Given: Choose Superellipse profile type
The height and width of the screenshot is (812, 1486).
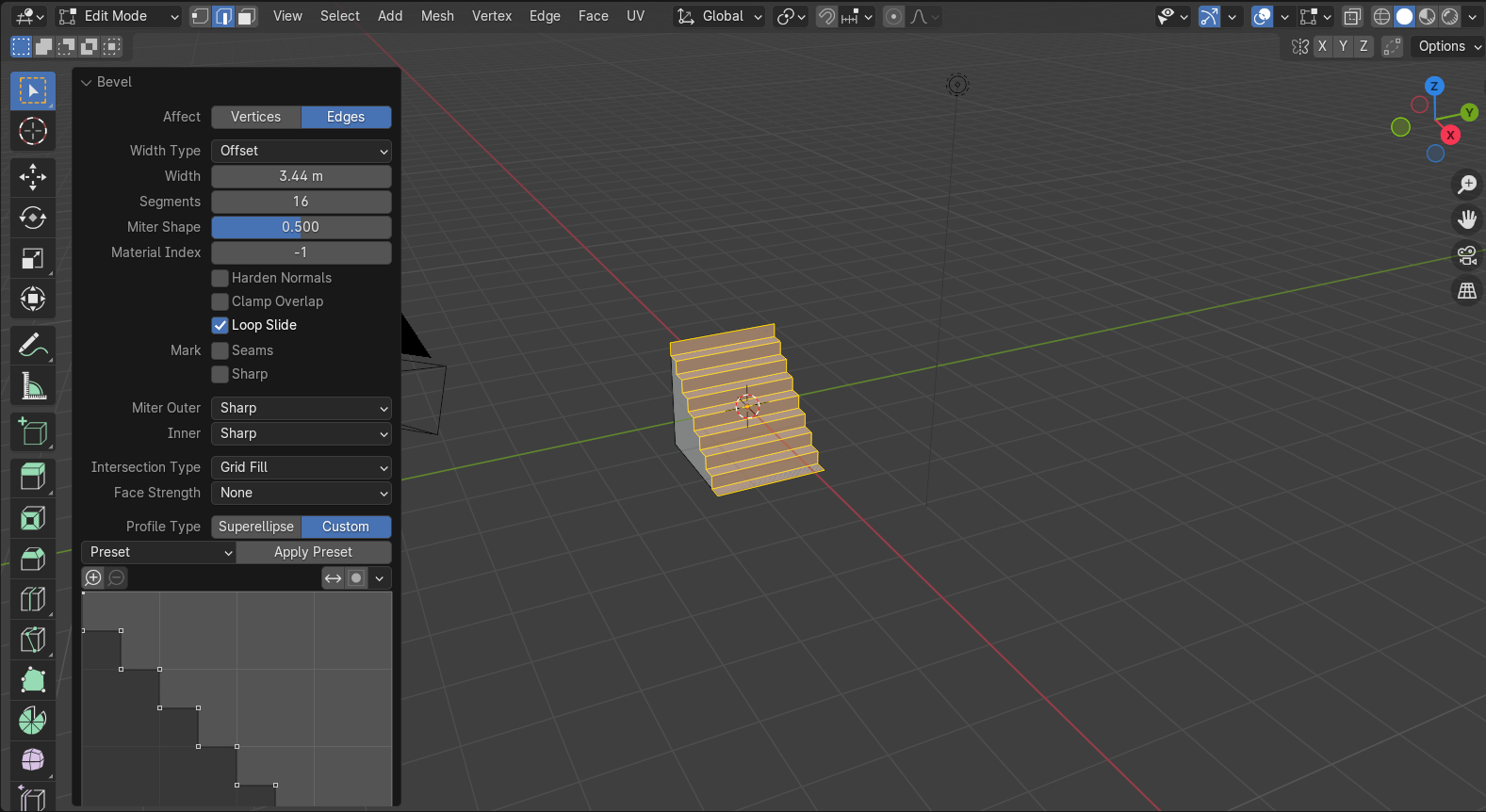Looking at the screenshot, I should pyautogui.click(x=256, y=527).
